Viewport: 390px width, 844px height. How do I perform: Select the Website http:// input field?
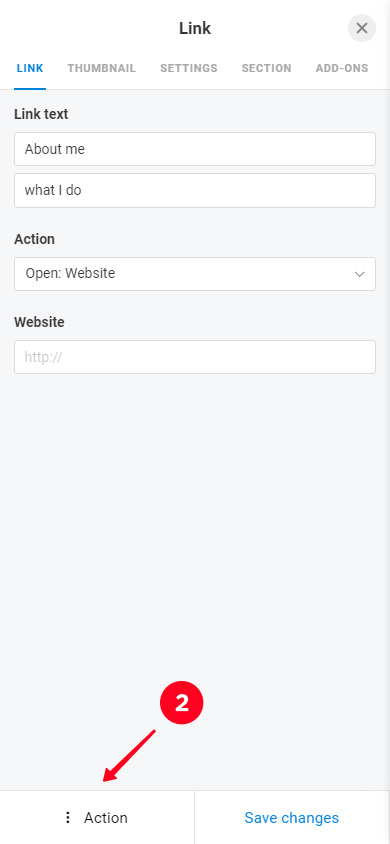pyautogui.click(x=195, y=357)
